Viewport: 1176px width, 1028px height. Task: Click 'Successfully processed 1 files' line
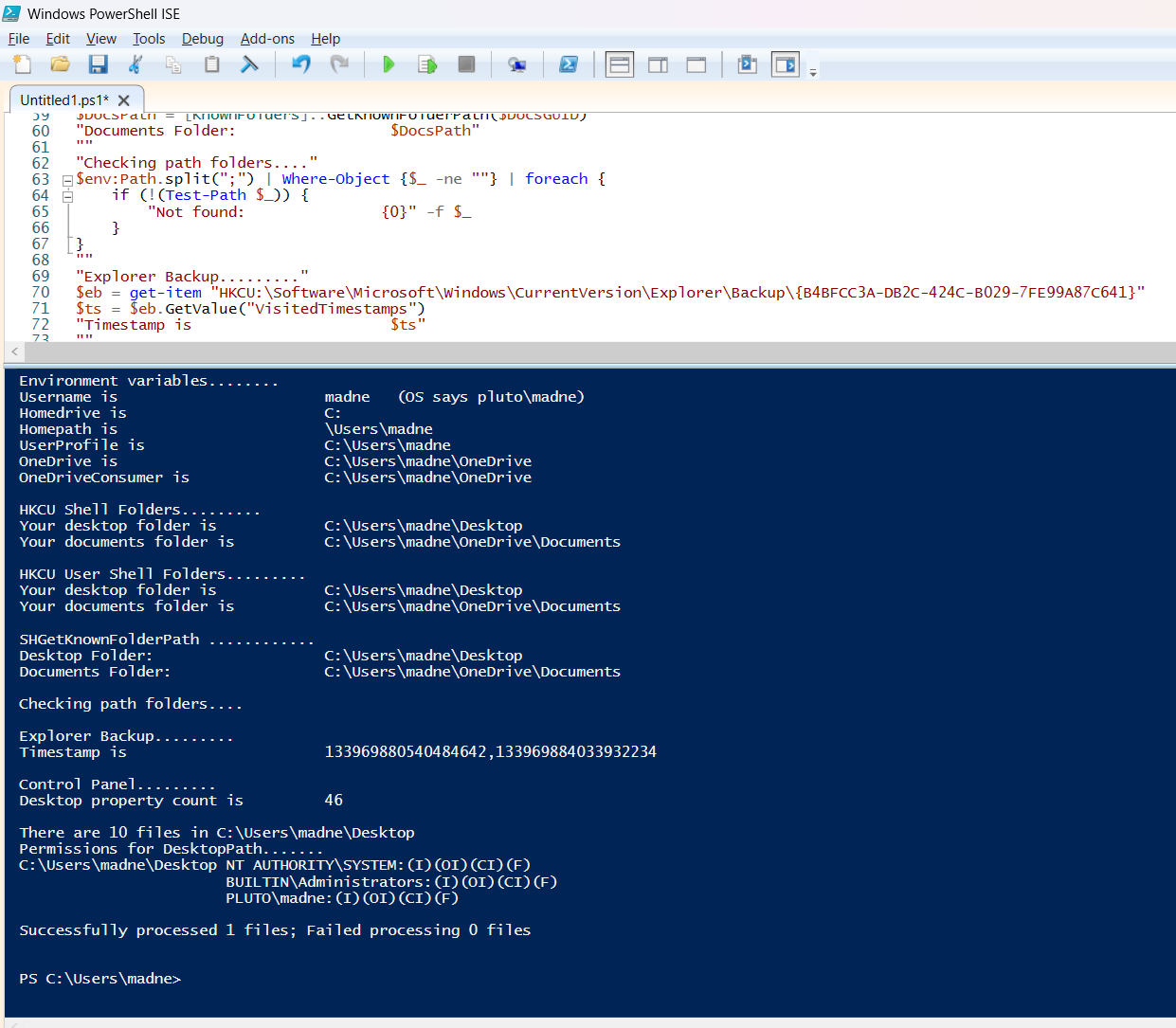(275, 930)
